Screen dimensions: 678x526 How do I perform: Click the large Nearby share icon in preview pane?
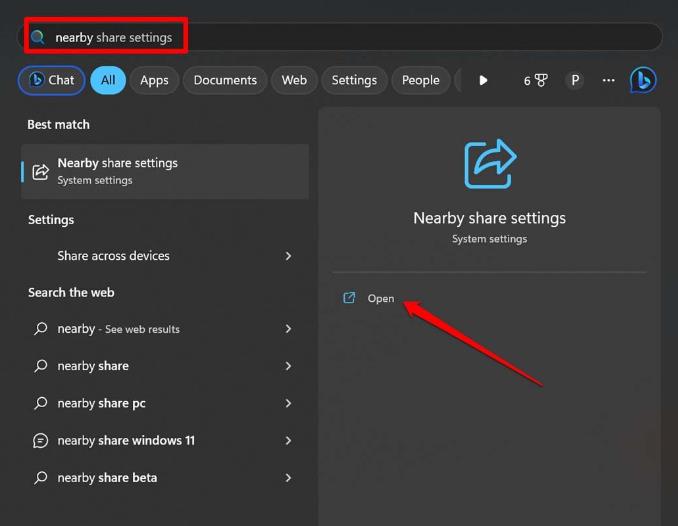pyautogui.click(x=490, y=164)
